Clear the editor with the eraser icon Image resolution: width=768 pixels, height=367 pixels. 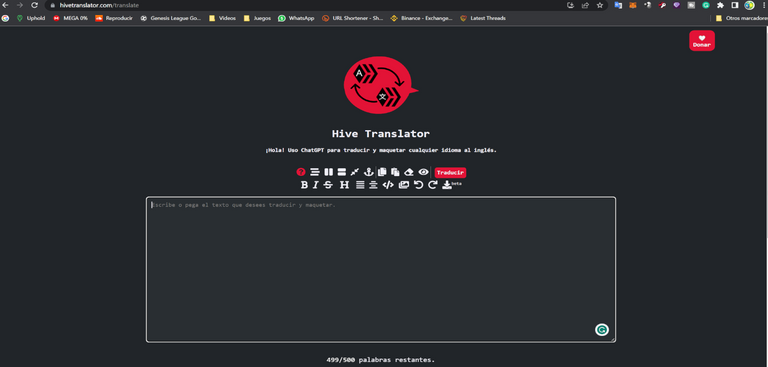409,172
